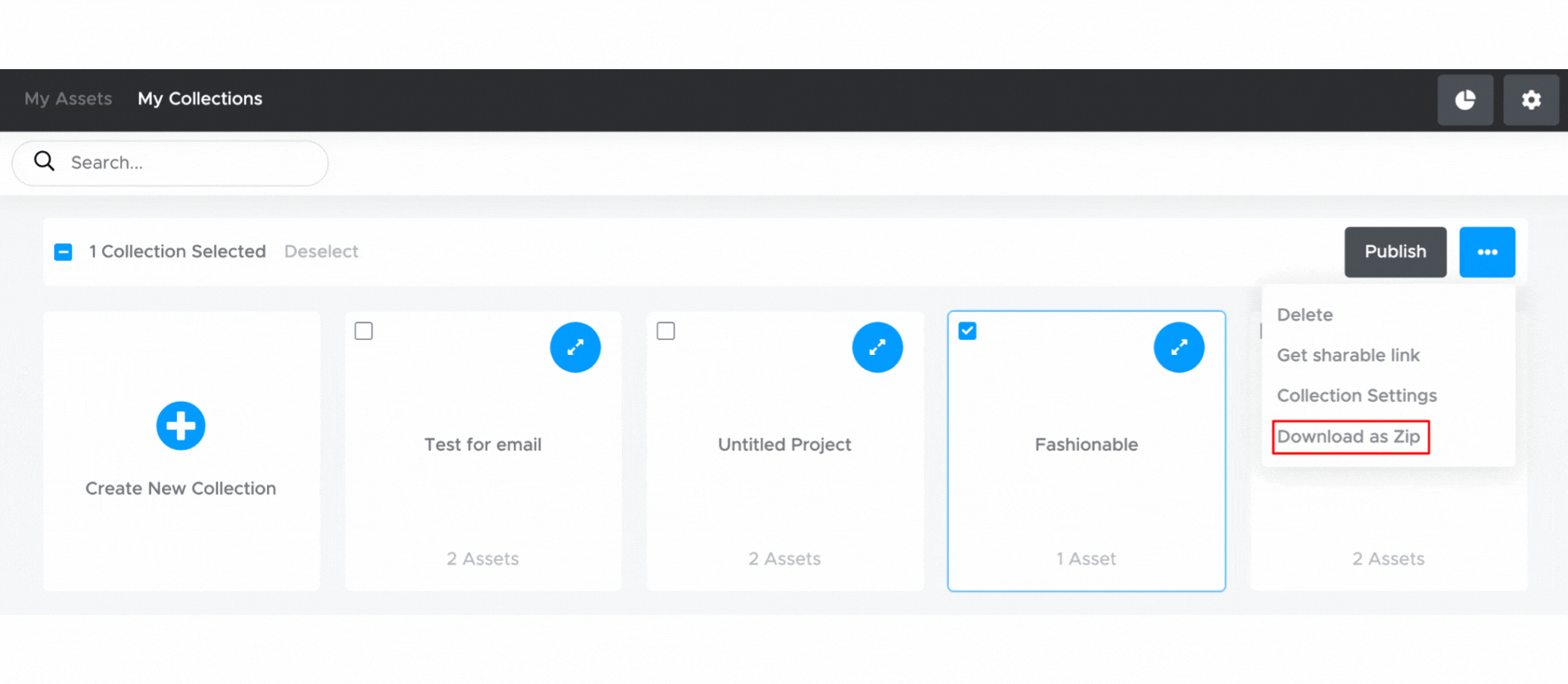Click the blue plus Create New Collection icon
Screen dimensions: 1568x684
(181, 426)
